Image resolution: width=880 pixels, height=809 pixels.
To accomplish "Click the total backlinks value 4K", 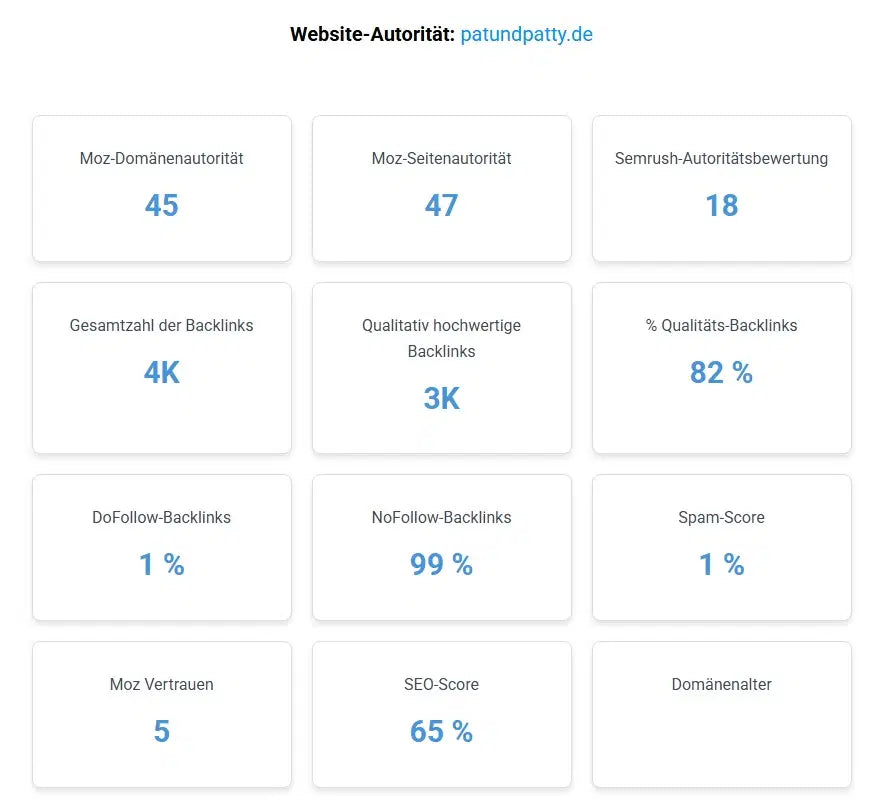I will coord(162,372).
